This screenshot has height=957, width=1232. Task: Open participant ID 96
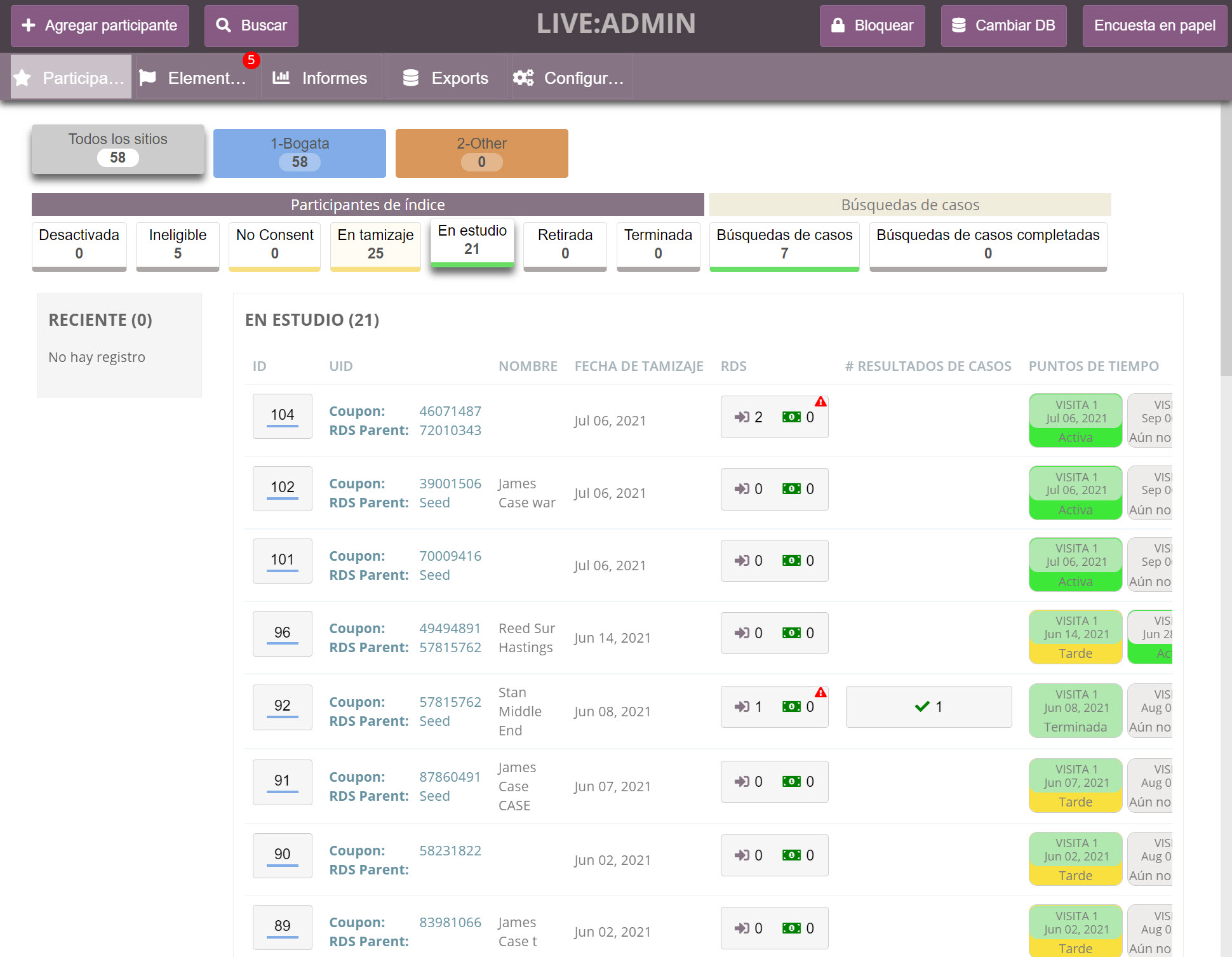(x=282, y=633)
